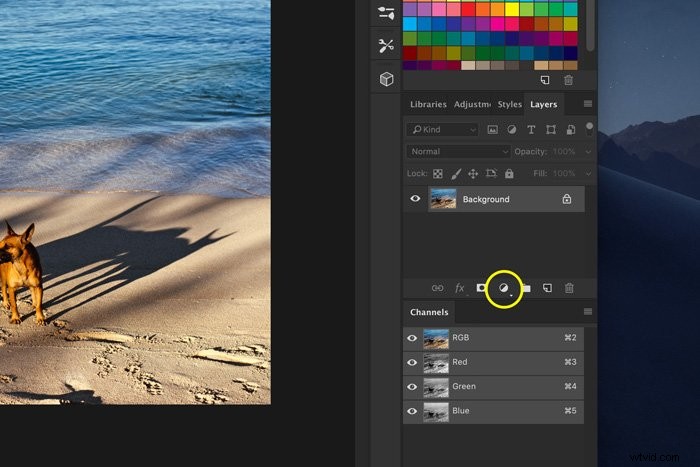The height and width of the screenshot is (467, 700).
Task: Filter layers by shape layers icon
Action: [x=551, y=129]
